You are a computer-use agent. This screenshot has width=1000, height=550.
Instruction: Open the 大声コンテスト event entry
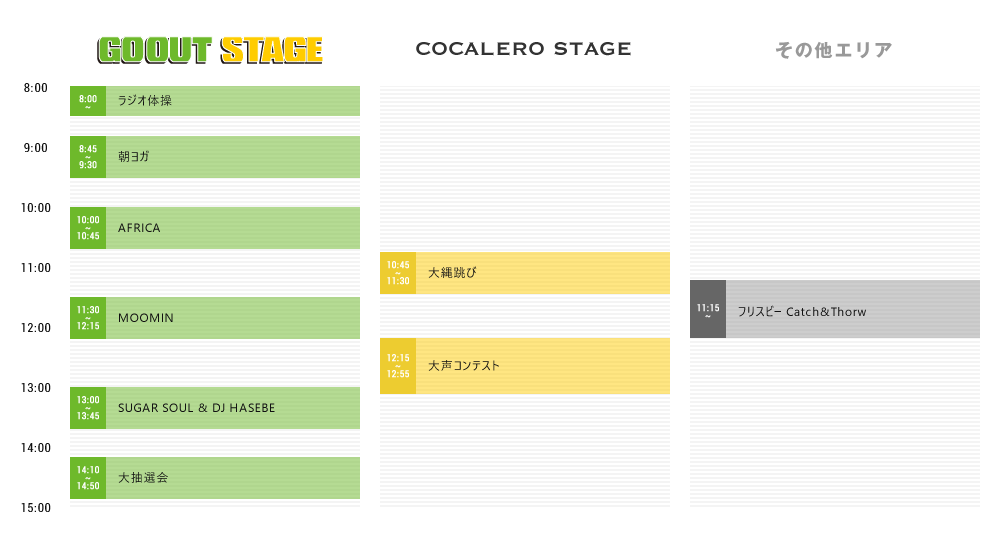click(x=525, y=366)
